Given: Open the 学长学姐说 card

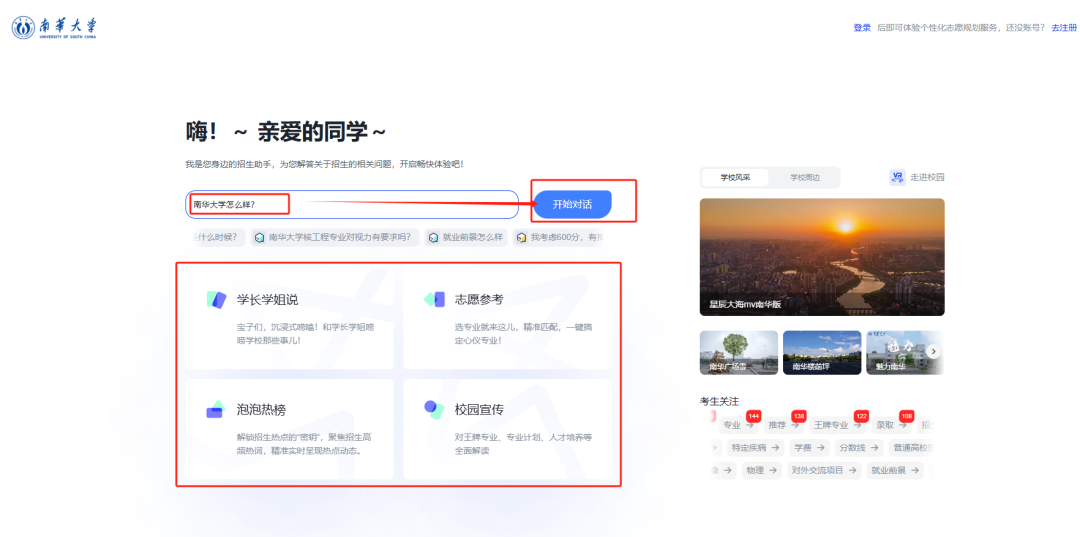Looking at the screenshot, I should (x=289, y=319).
